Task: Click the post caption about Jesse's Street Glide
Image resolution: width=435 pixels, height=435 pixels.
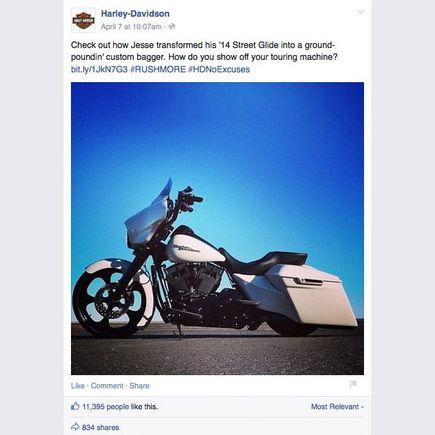Action: click(204, 51)
